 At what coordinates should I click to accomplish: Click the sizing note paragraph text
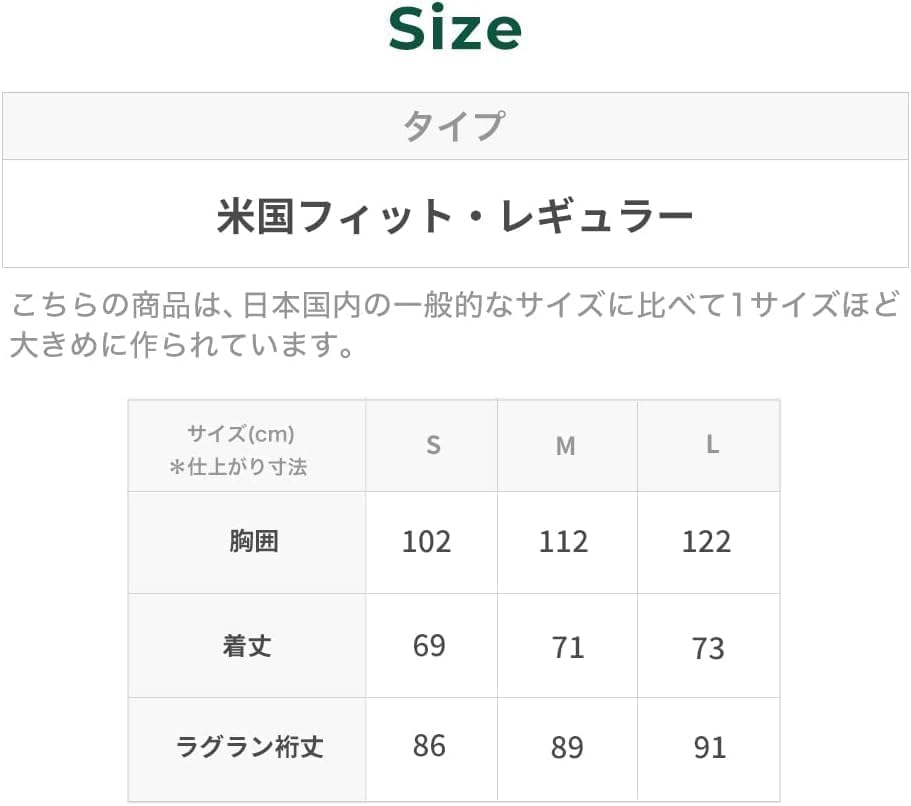point(455,325)
